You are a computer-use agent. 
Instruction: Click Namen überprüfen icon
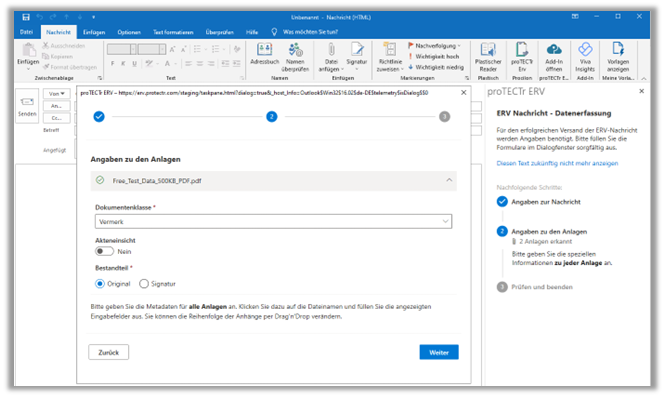coord(295,50)
